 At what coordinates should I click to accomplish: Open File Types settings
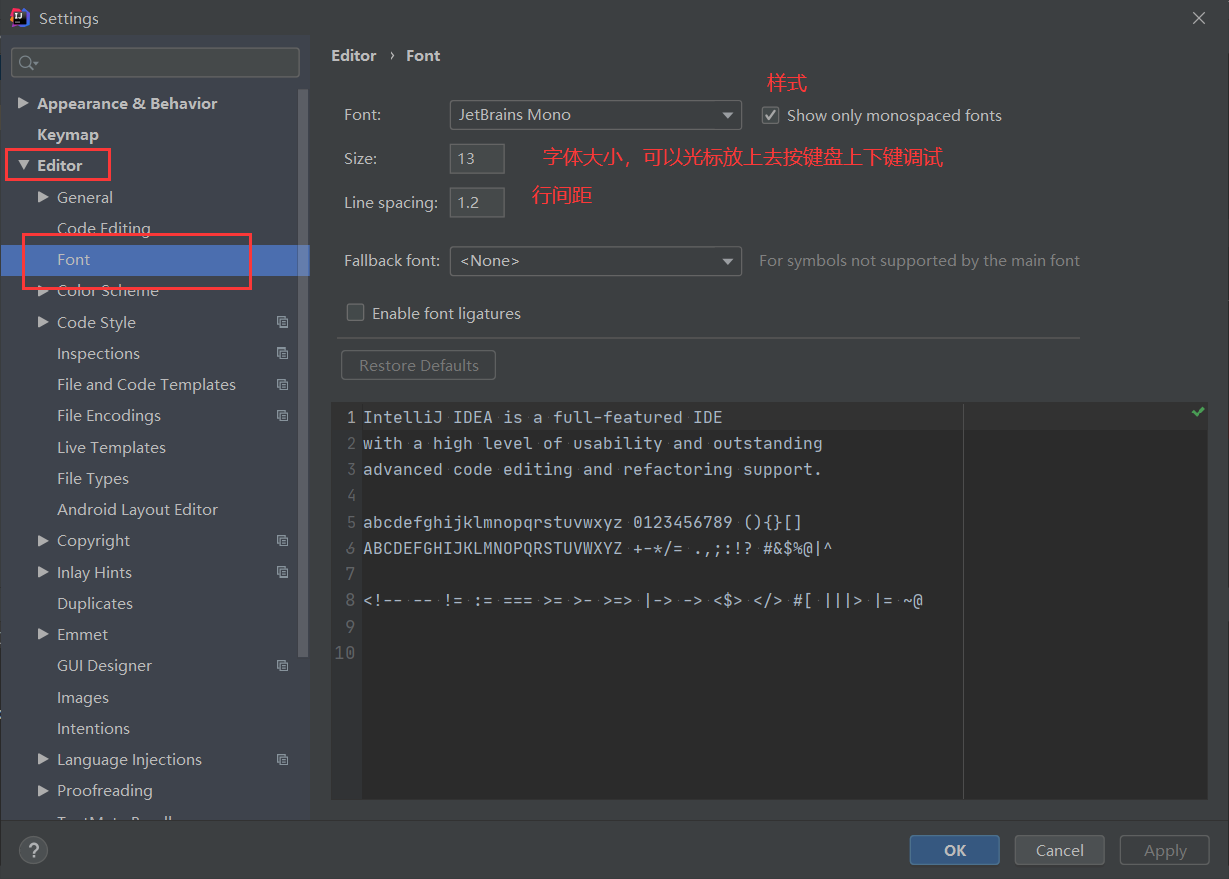[93, 478]
